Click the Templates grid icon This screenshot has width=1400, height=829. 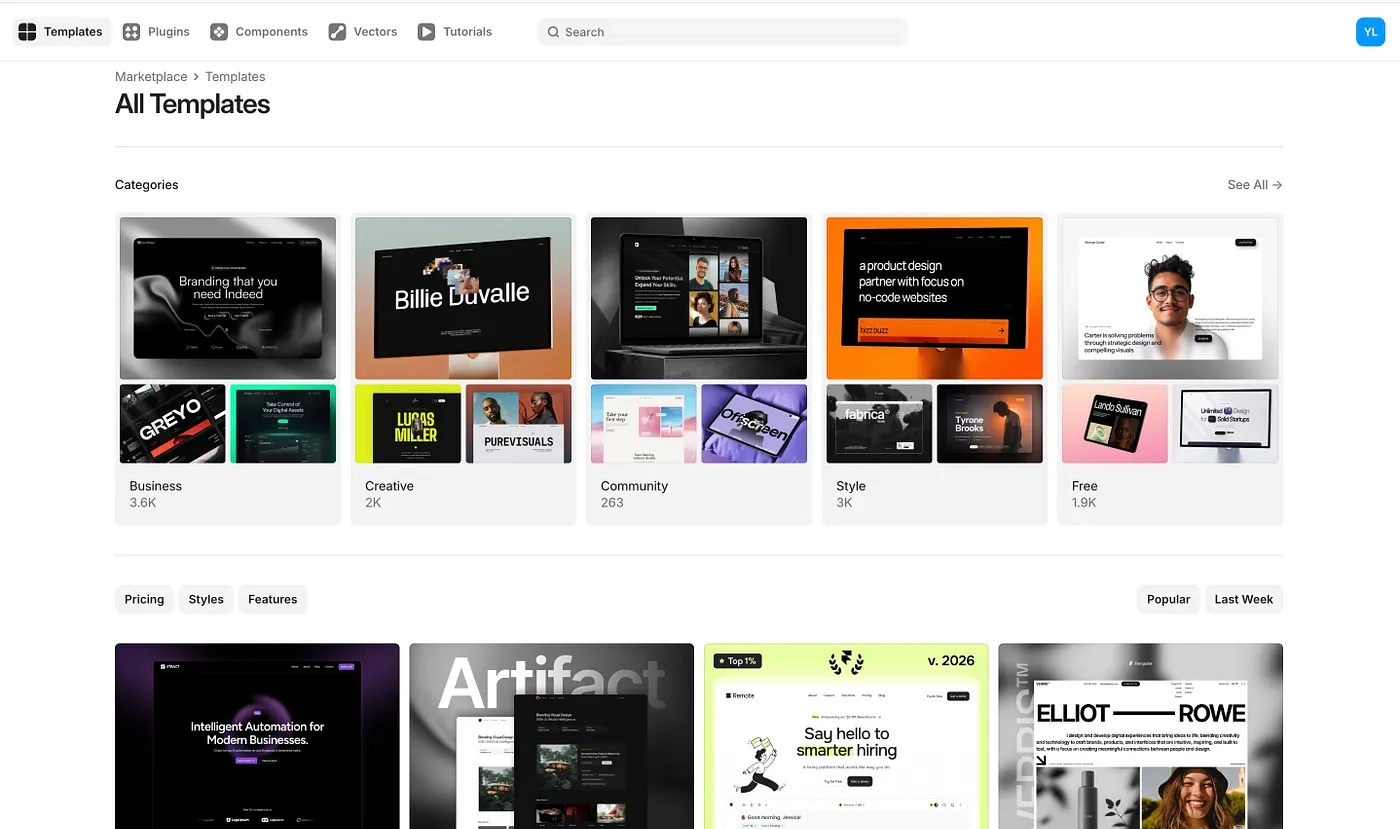tap(28, 32)
